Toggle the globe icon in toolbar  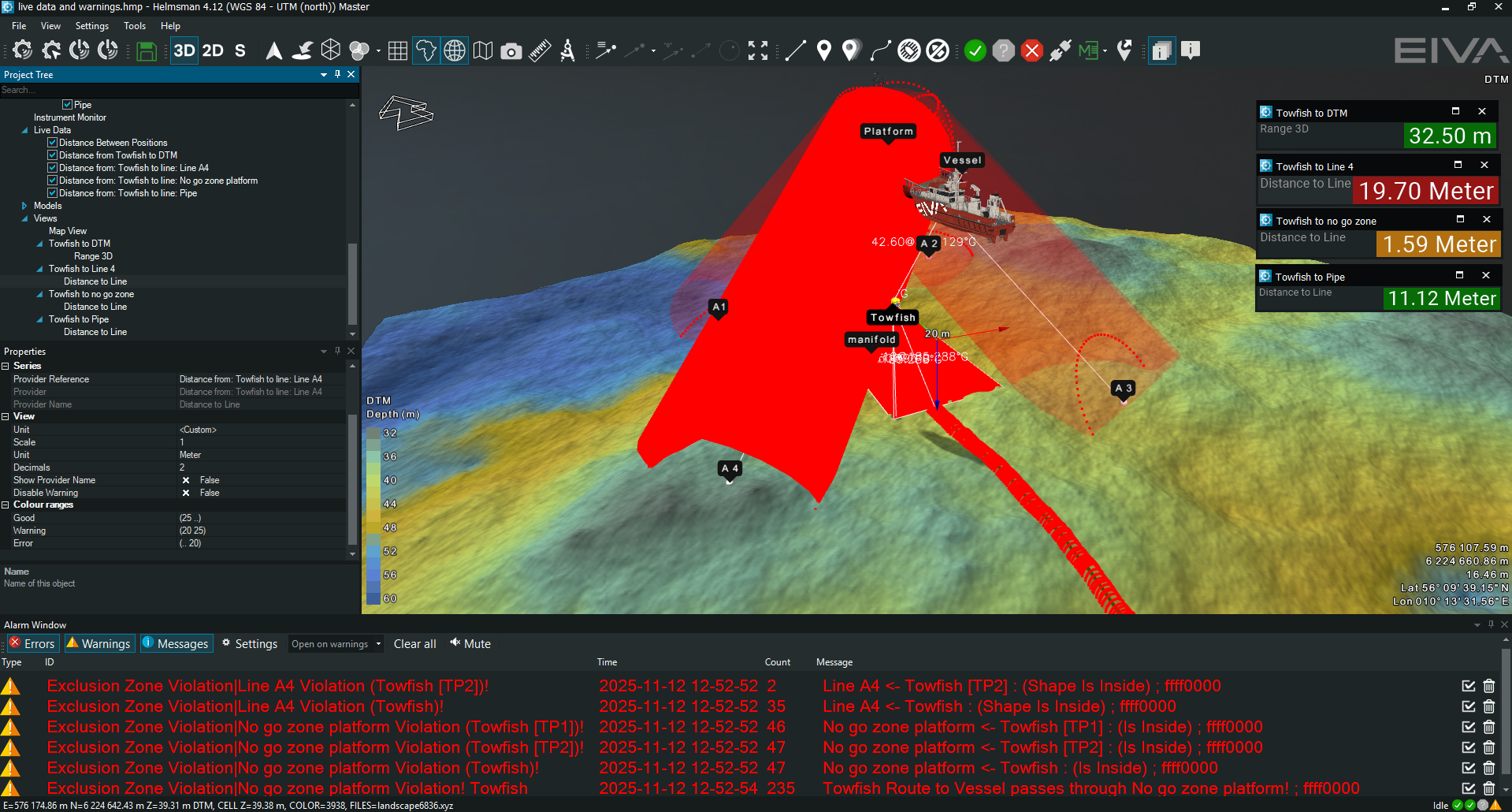coord(455,51)
